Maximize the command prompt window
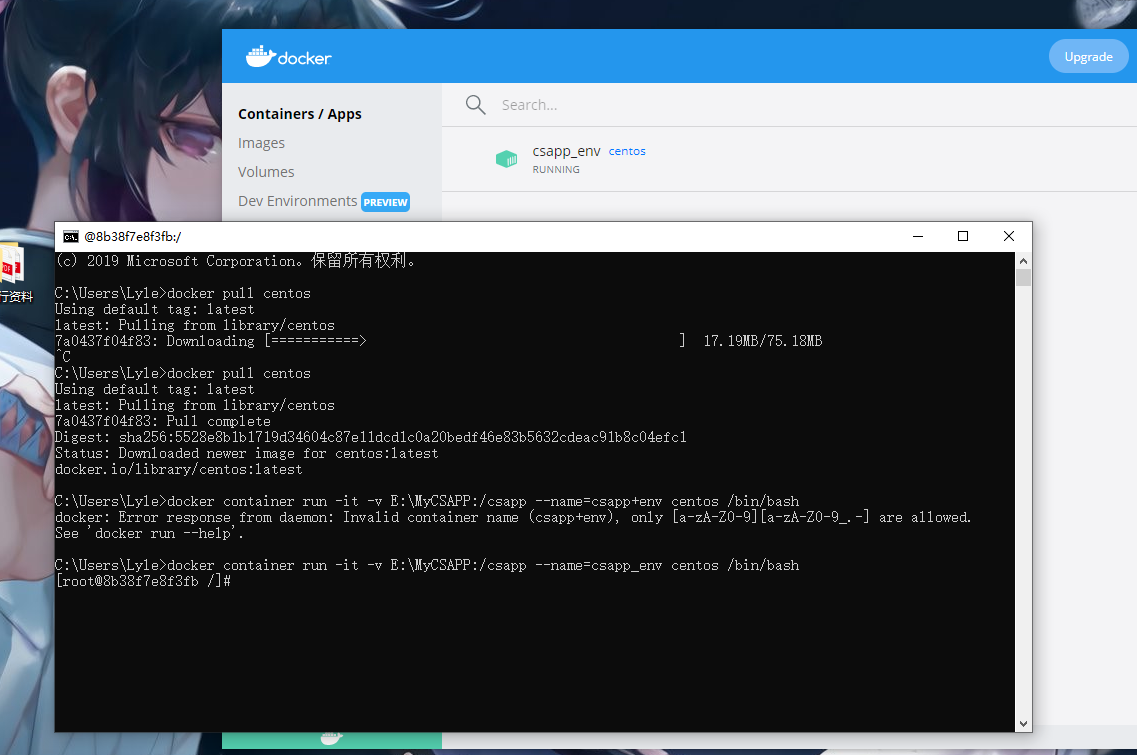The image size is (1137, 755). (x=963, y=236)
